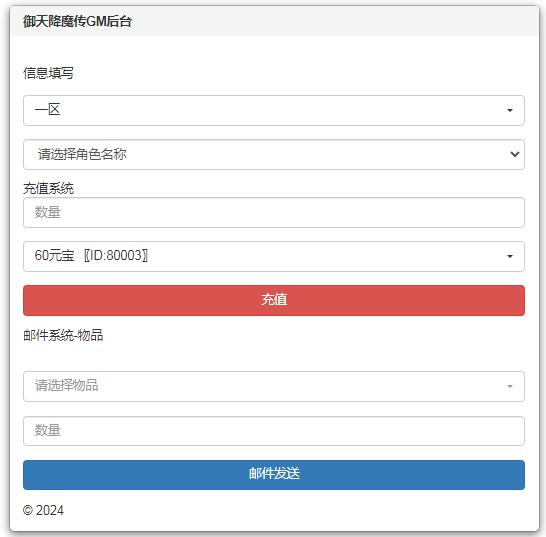Open the 请选择物品 item dropdown
The image size is (546, 537).
pyautogui.click(x=274, y=386)
